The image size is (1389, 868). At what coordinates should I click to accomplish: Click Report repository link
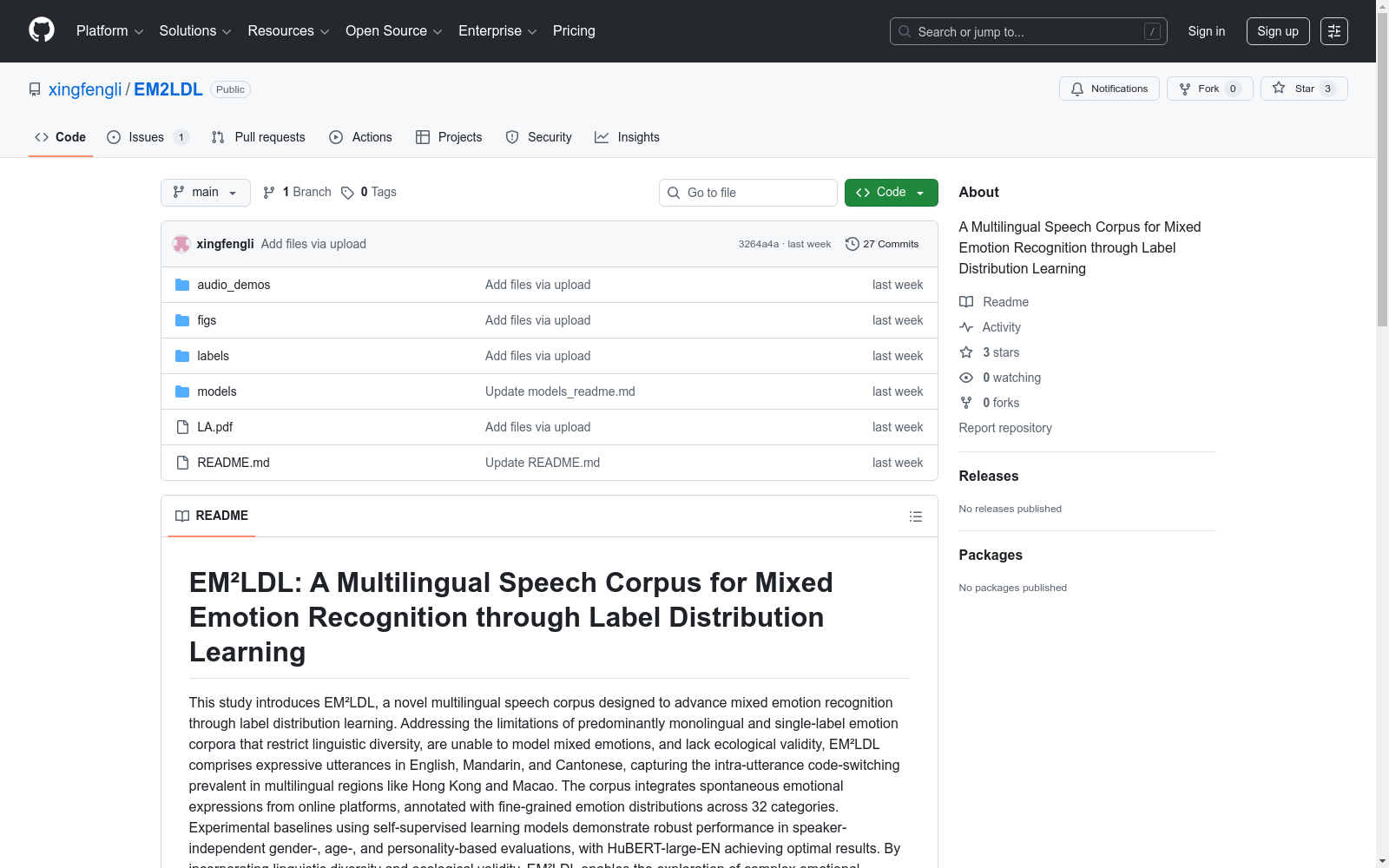tap(1005, 428)
